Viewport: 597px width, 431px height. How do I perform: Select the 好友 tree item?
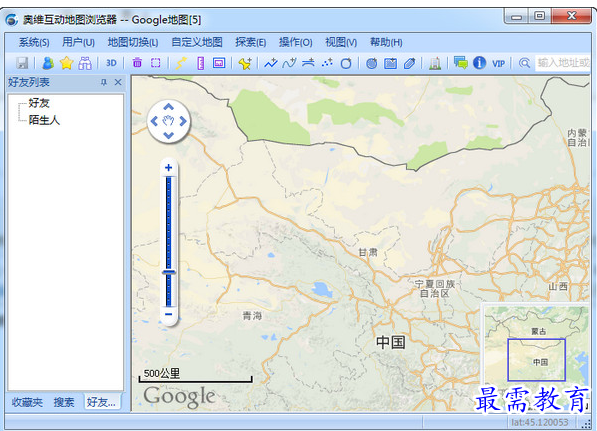(39, 103)
